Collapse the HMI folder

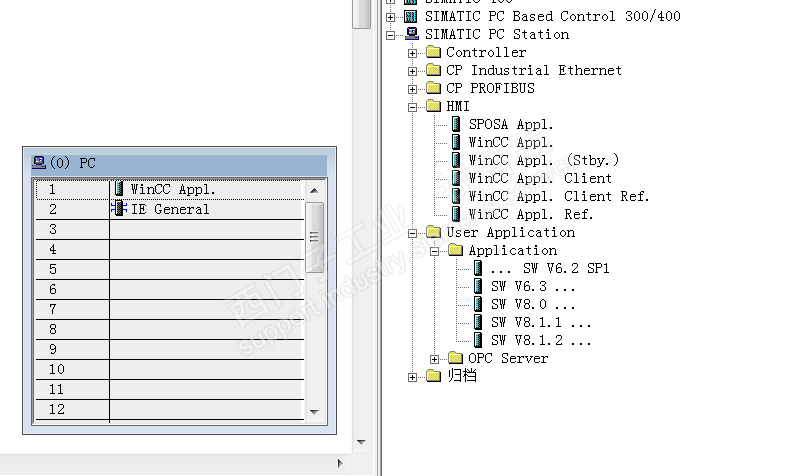[x=412, y=107]
